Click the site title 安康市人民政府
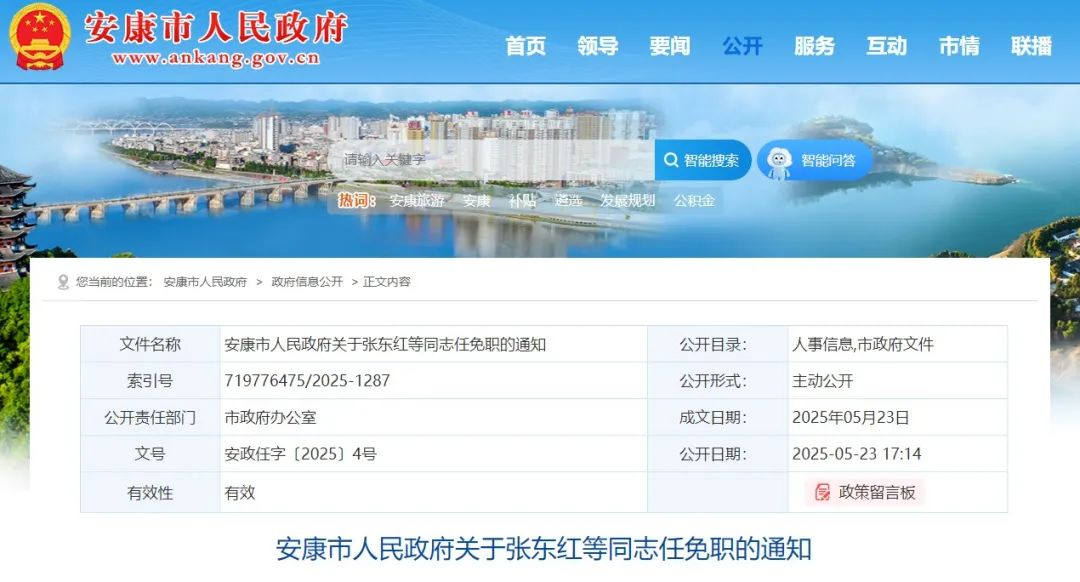 tap(216, 28)
